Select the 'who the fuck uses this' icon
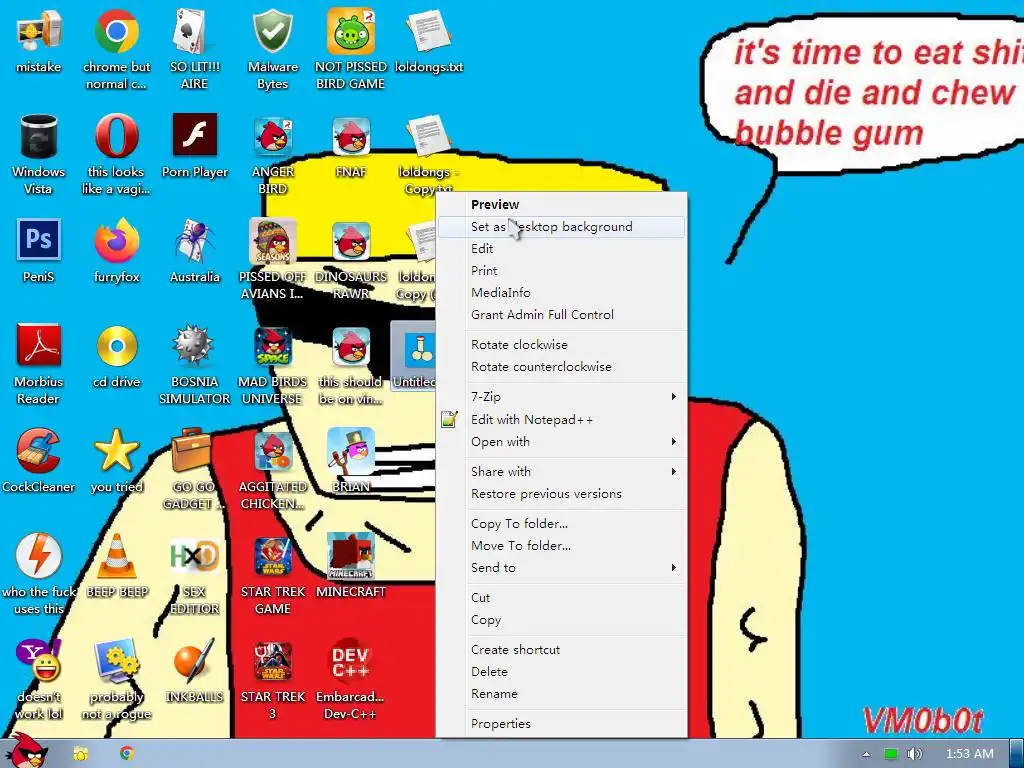The width and height of the screenshot is (1024, 768). point(39,574)
